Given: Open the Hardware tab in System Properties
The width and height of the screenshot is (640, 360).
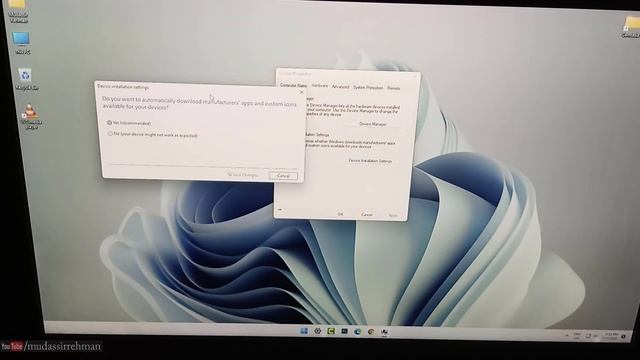Looking at the screenshot, I should pyautogui.click(x=320, y=86).
